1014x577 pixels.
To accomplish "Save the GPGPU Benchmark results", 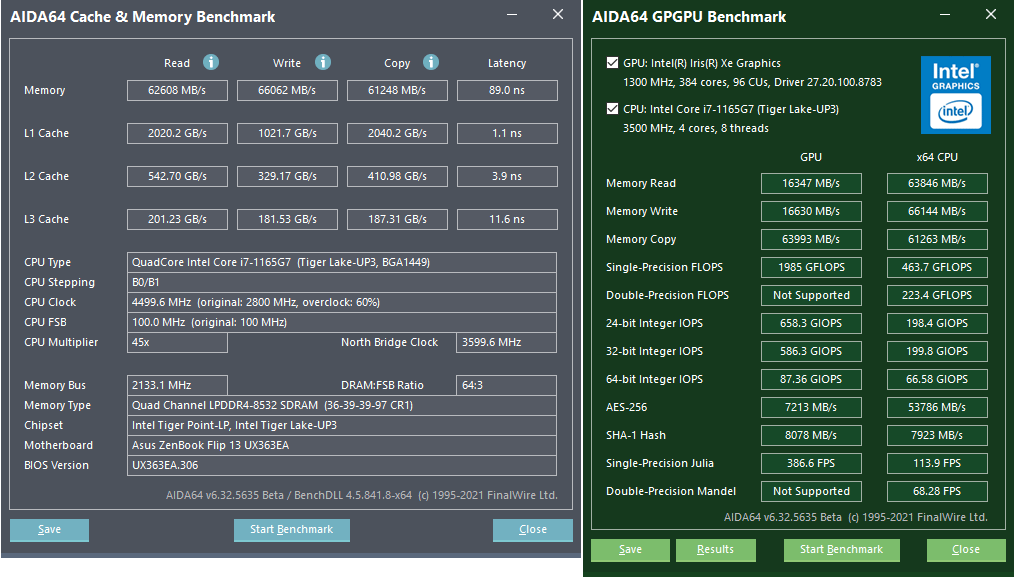I will coord(630,549).
